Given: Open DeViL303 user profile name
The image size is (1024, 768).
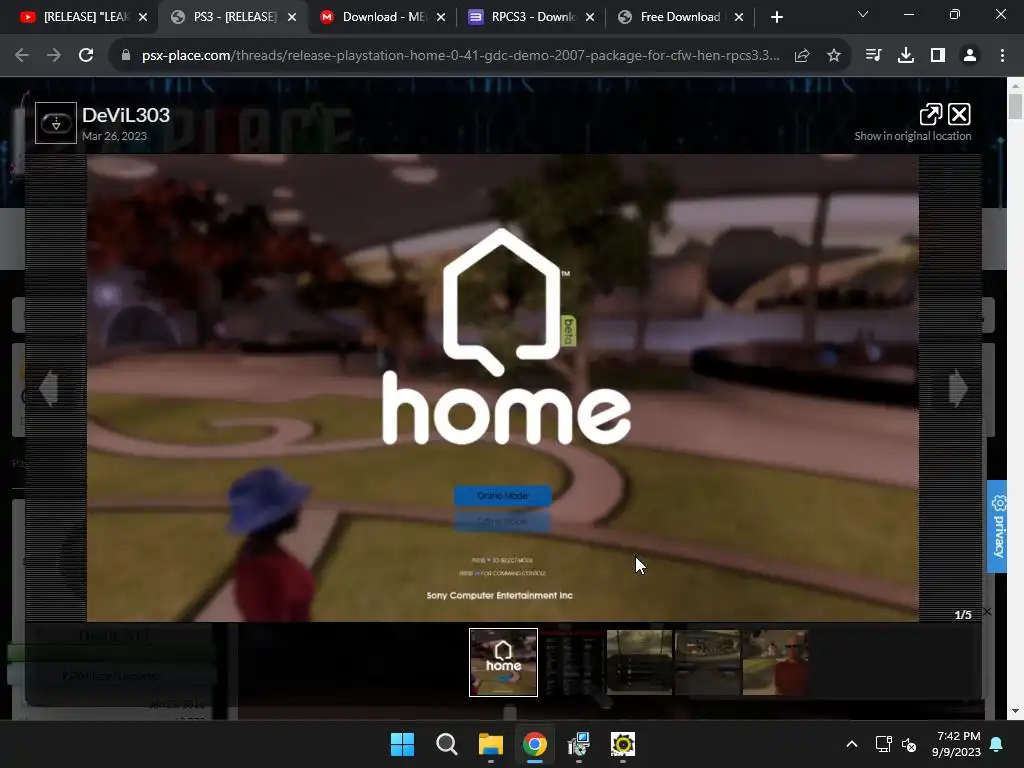Looking at the screenshot, I should (x=126, y=115).
